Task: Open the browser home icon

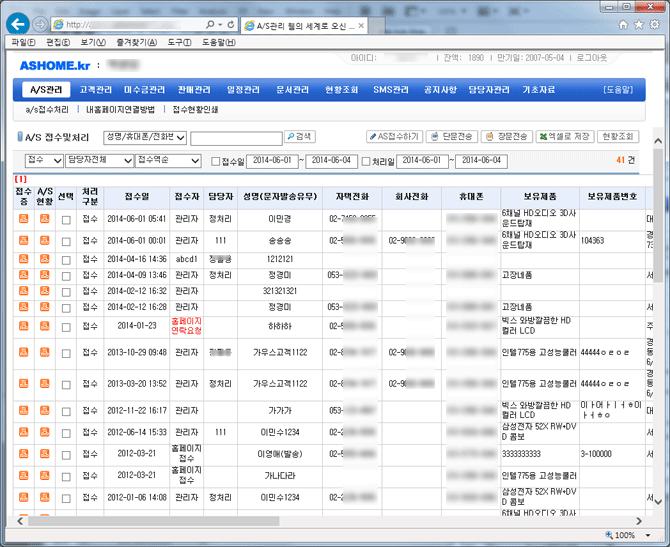Action: (623, 25)
